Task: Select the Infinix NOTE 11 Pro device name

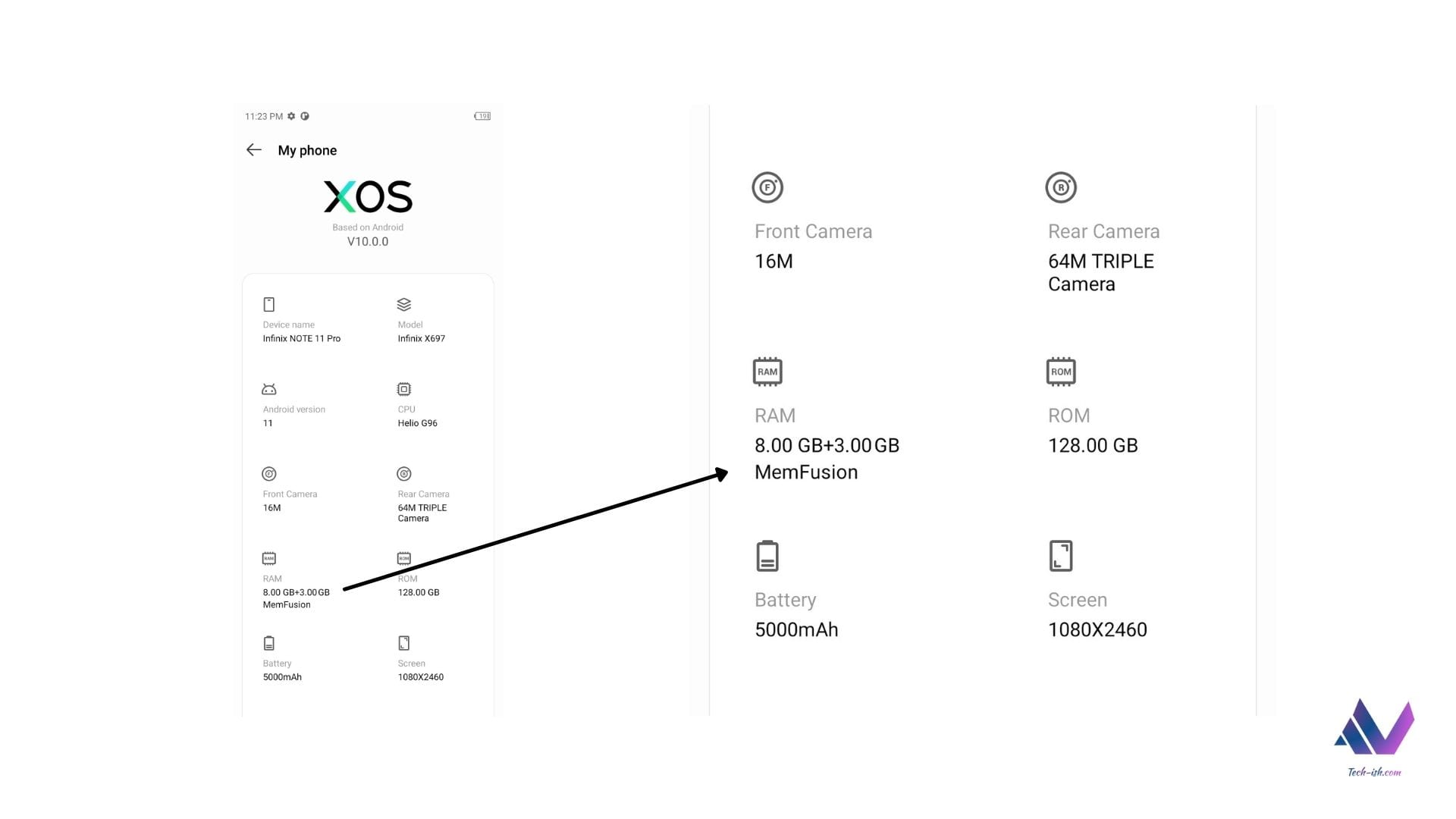Action: [x=302, y=339]
